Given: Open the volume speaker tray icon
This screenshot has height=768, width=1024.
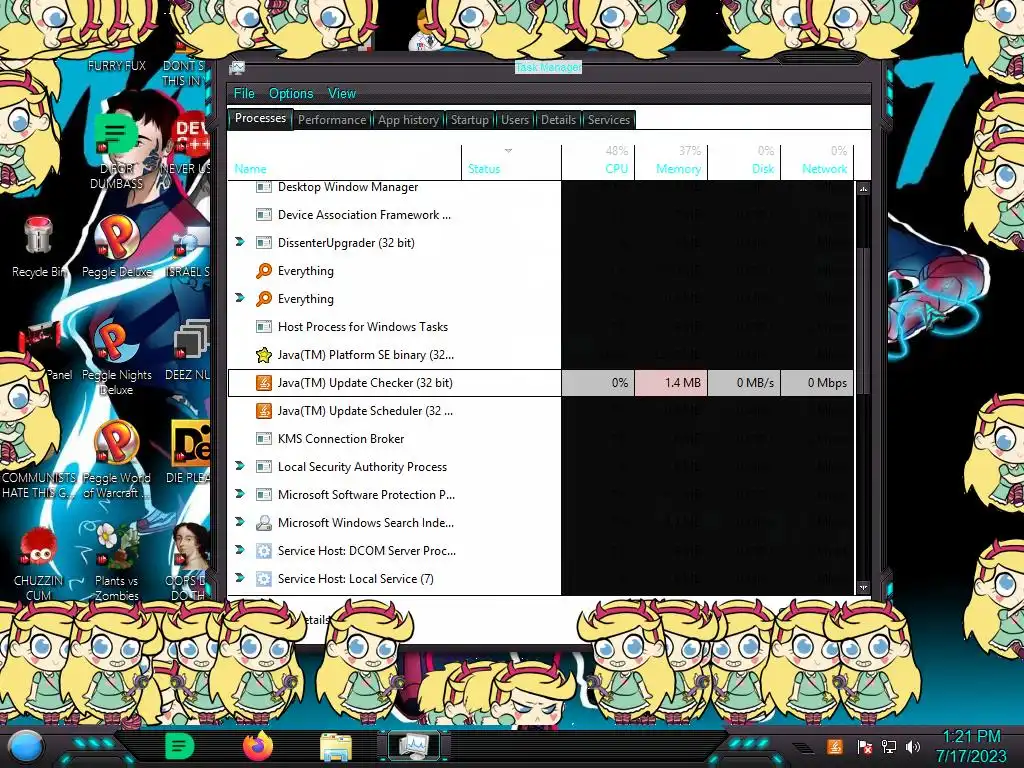Looking at the screenshot, I should [x=913, y=746].
